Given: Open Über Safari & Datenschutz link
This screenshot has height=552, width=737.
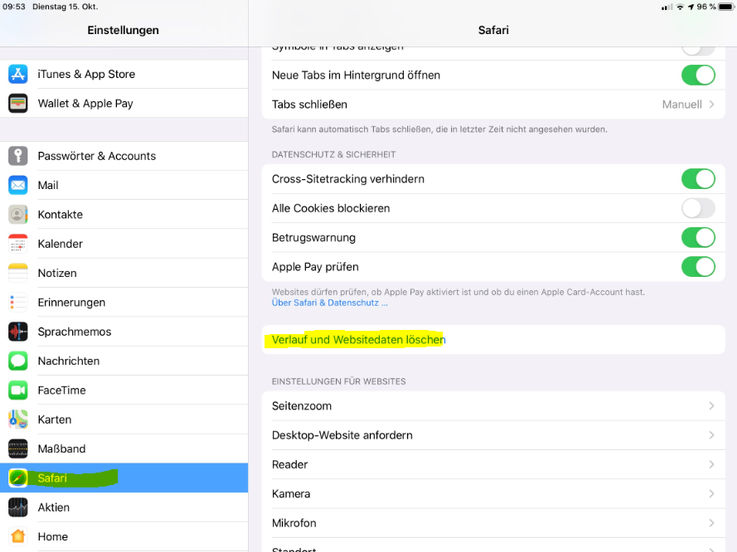Looking at the screenshot, I should coord(329,303).
